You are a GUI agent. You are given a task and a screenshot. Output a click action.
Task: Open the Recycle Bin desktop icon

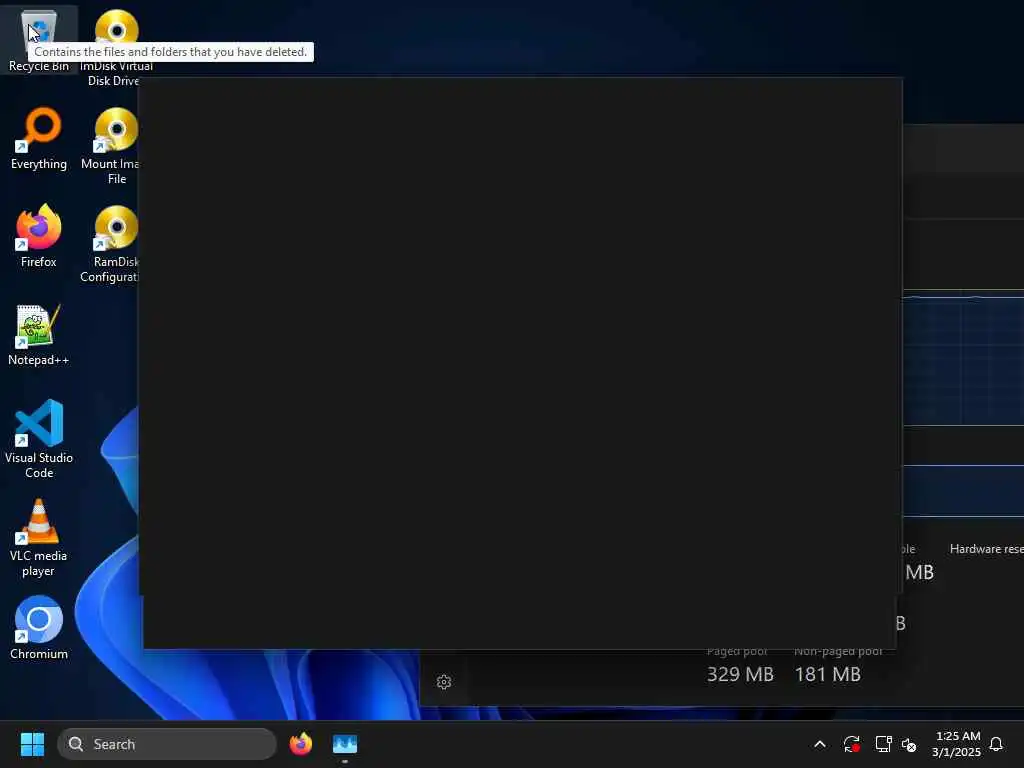(x=39, y=38)
